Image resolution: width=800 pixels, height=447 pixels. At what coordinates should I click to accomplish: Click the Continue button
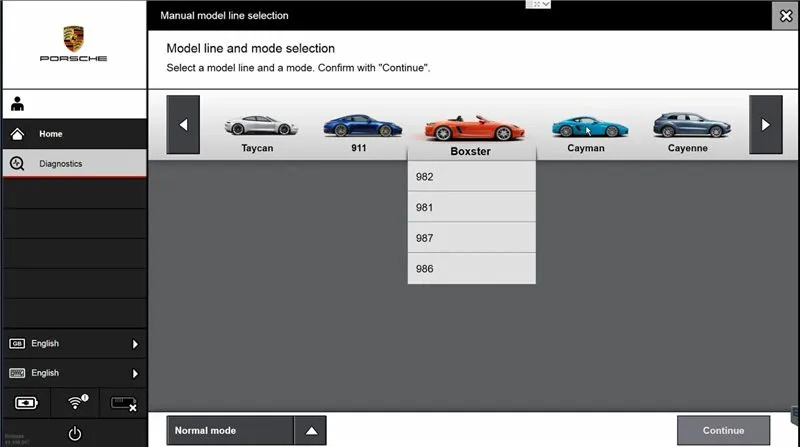[723, 431]
